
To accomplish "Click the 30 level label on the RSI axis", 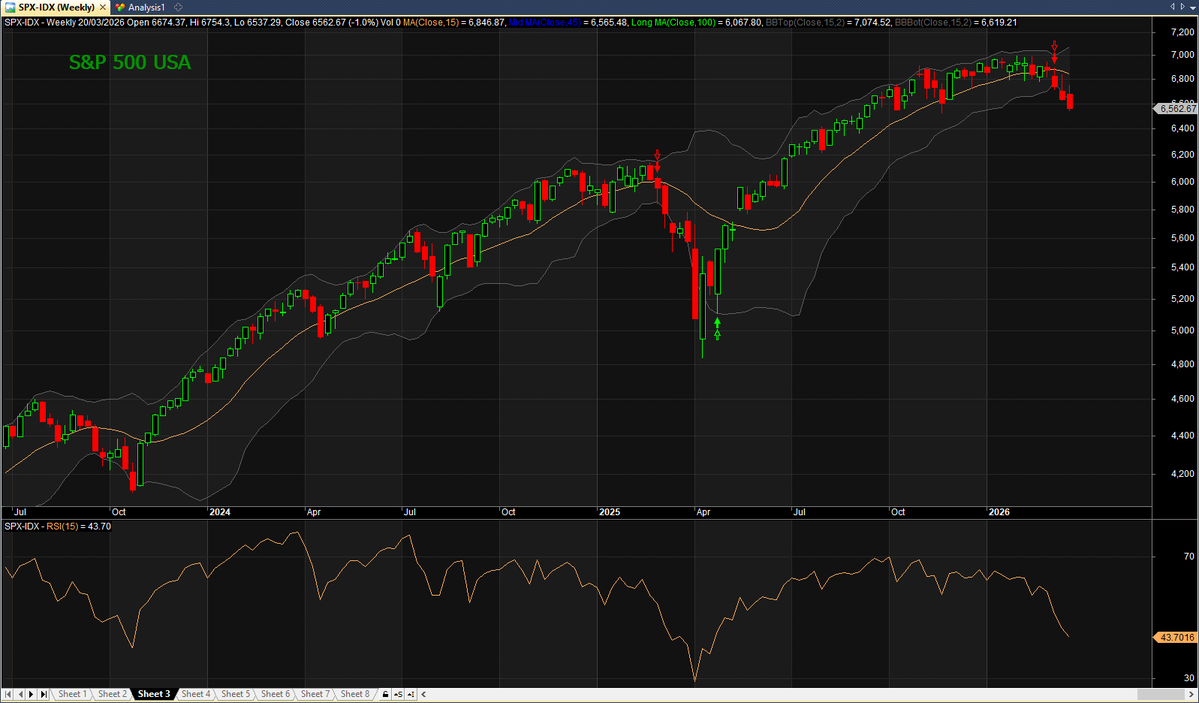I will click(x=1189, y=679).
